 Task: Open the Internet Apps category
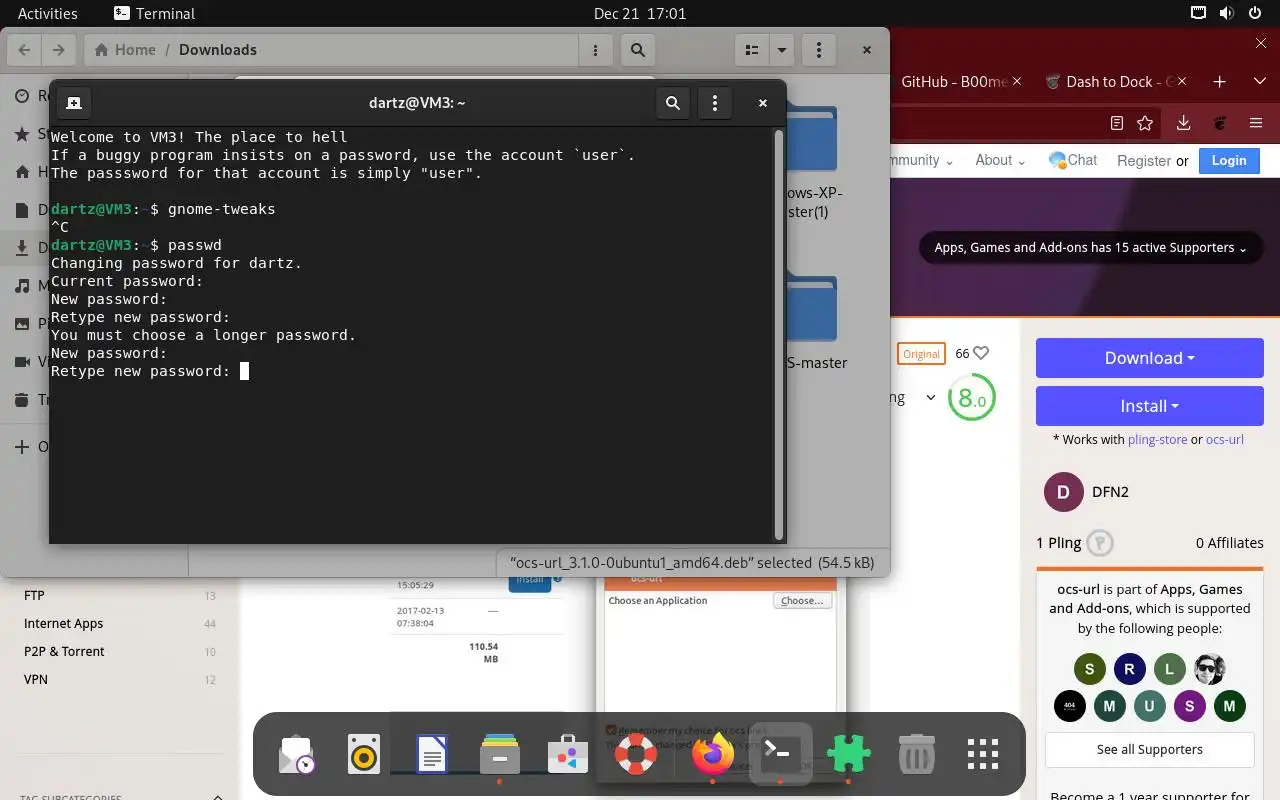[63, 623]
